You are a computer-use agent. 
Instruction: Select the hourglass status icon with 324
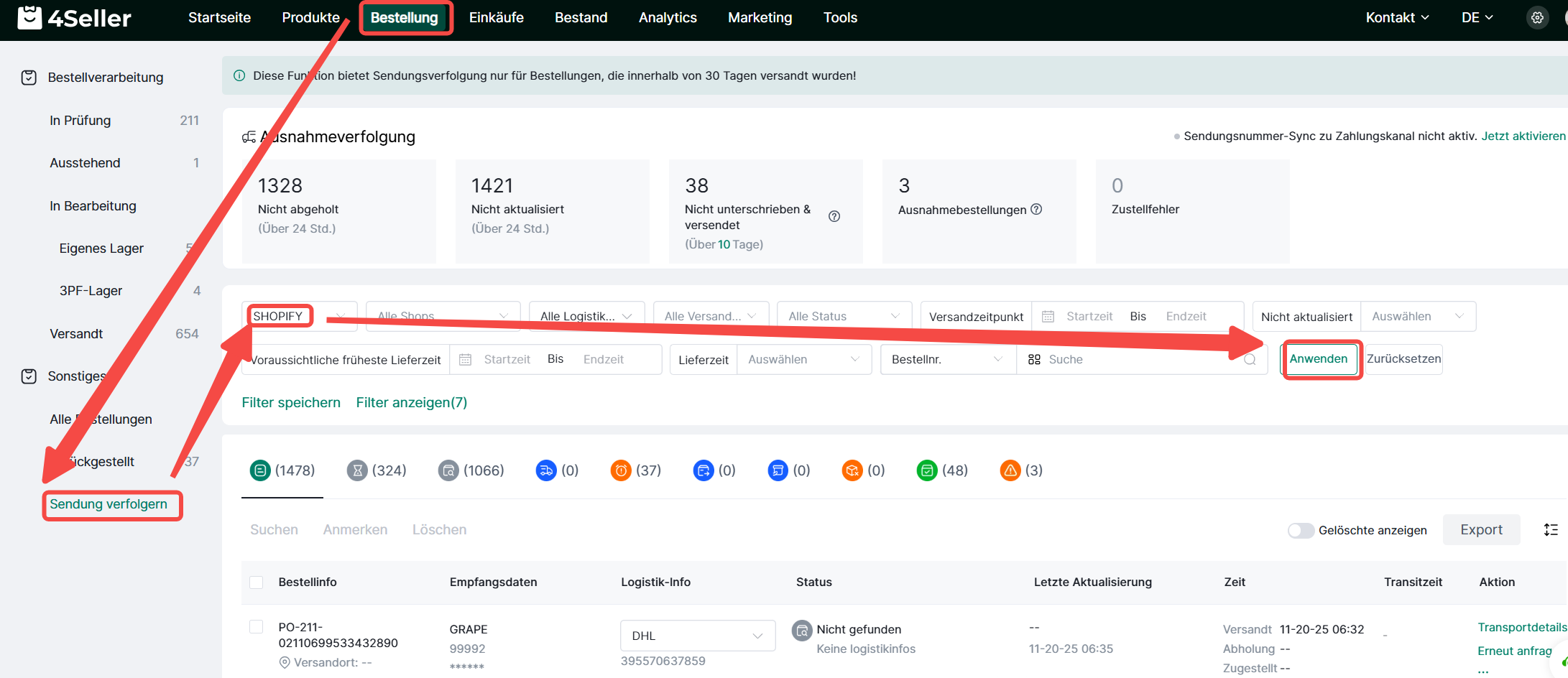(357, 470)
